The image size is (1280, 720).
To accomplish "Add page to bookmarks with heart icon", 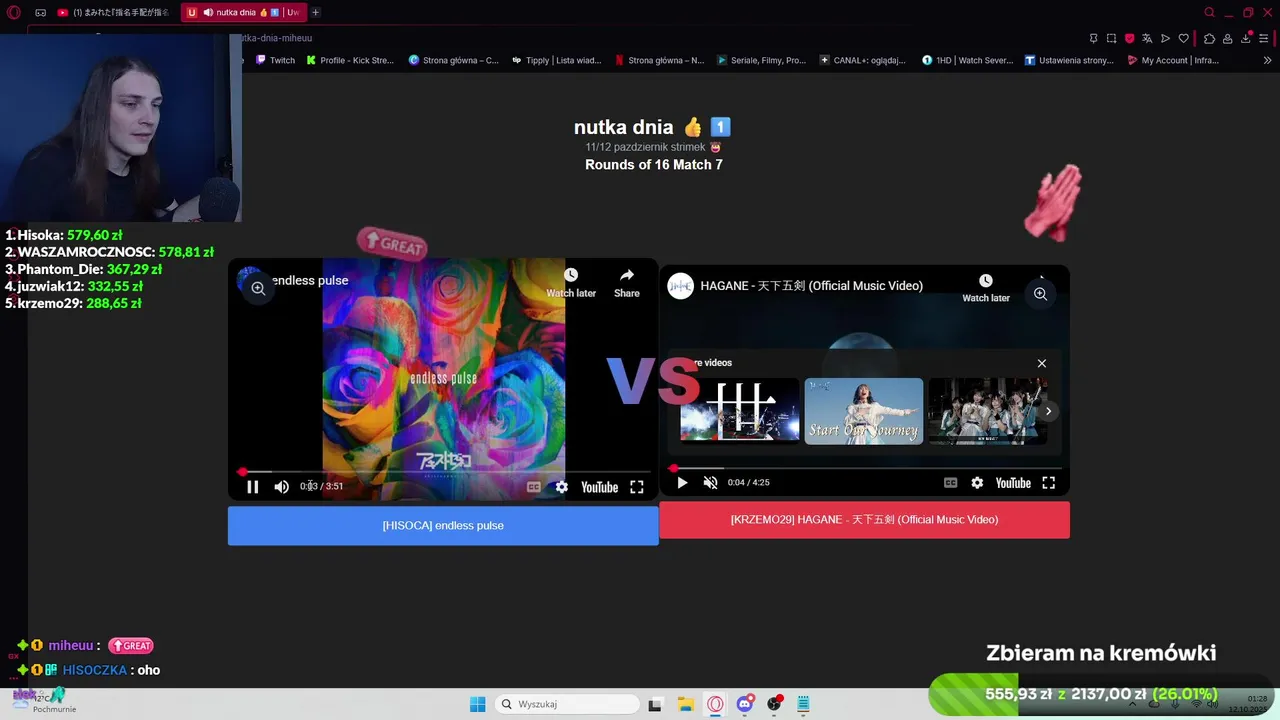I will tap(1183, 38).
